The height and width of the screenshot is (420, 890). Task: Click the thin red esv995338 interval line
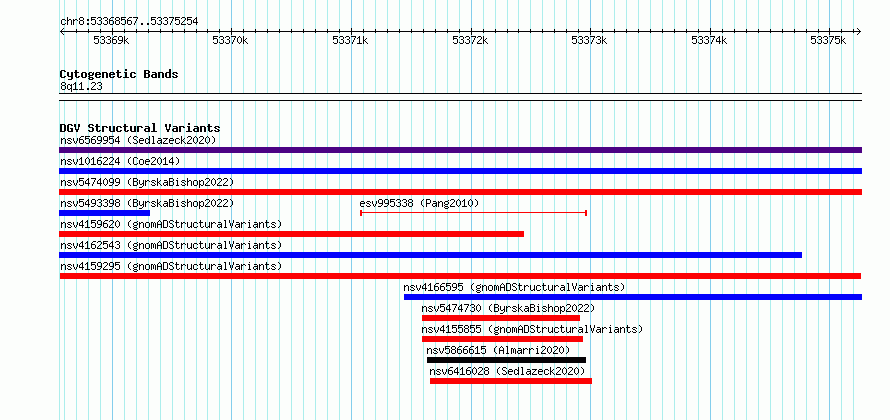tap(473, 213)
